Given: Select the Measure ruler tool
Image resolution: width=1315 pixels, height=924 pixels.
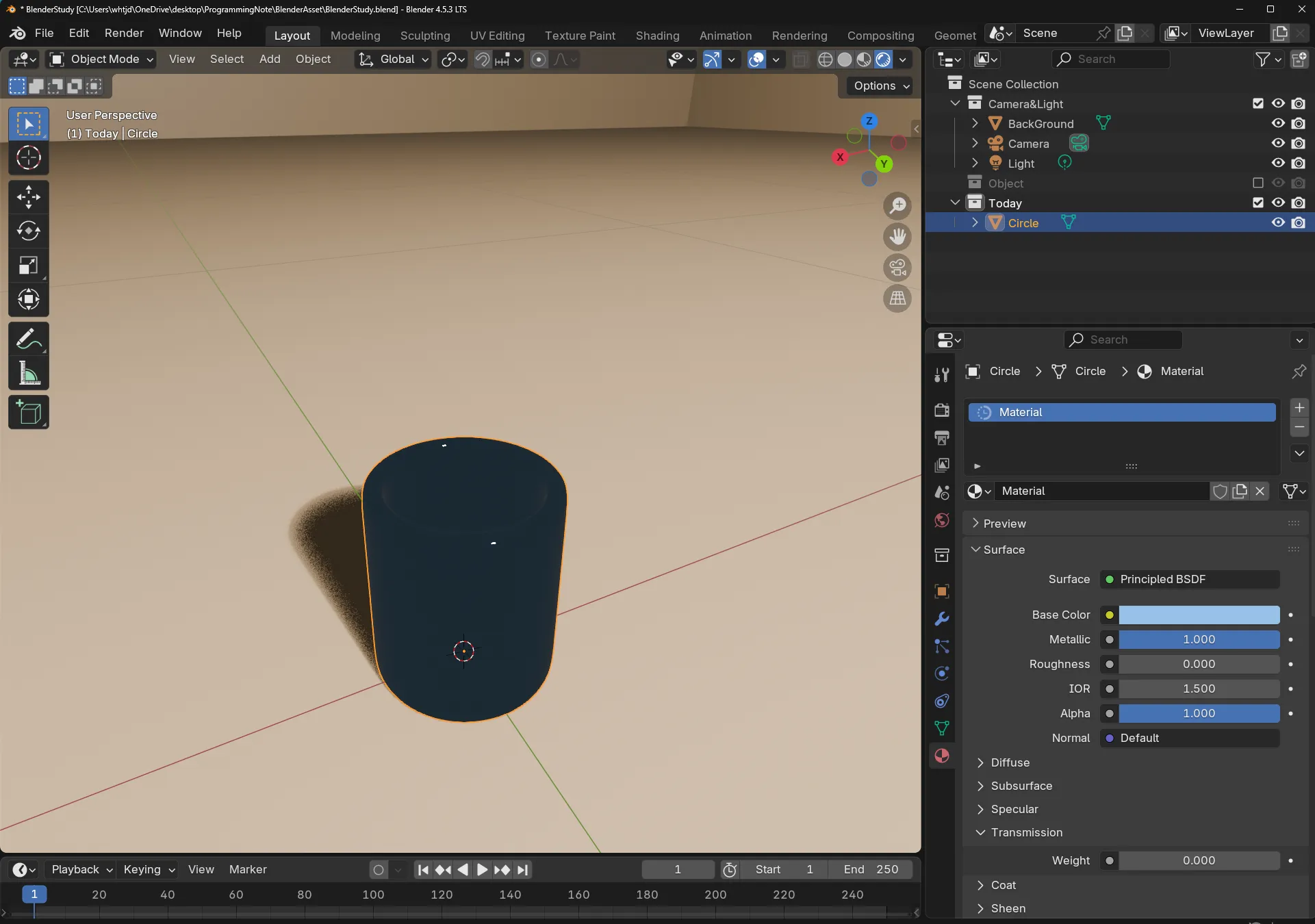Looking at the screenshot, I should 28,374.
